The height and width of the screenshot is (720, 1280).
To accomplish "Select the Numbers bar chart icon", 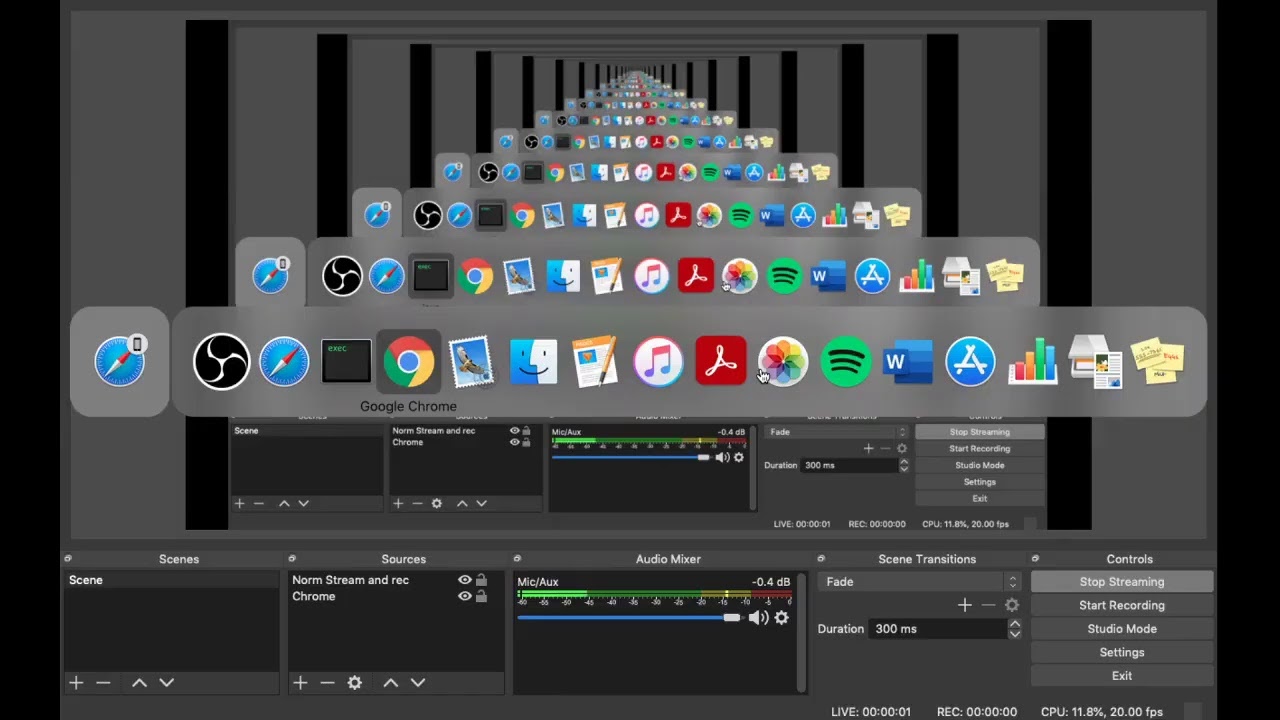I will [1033, 361].
